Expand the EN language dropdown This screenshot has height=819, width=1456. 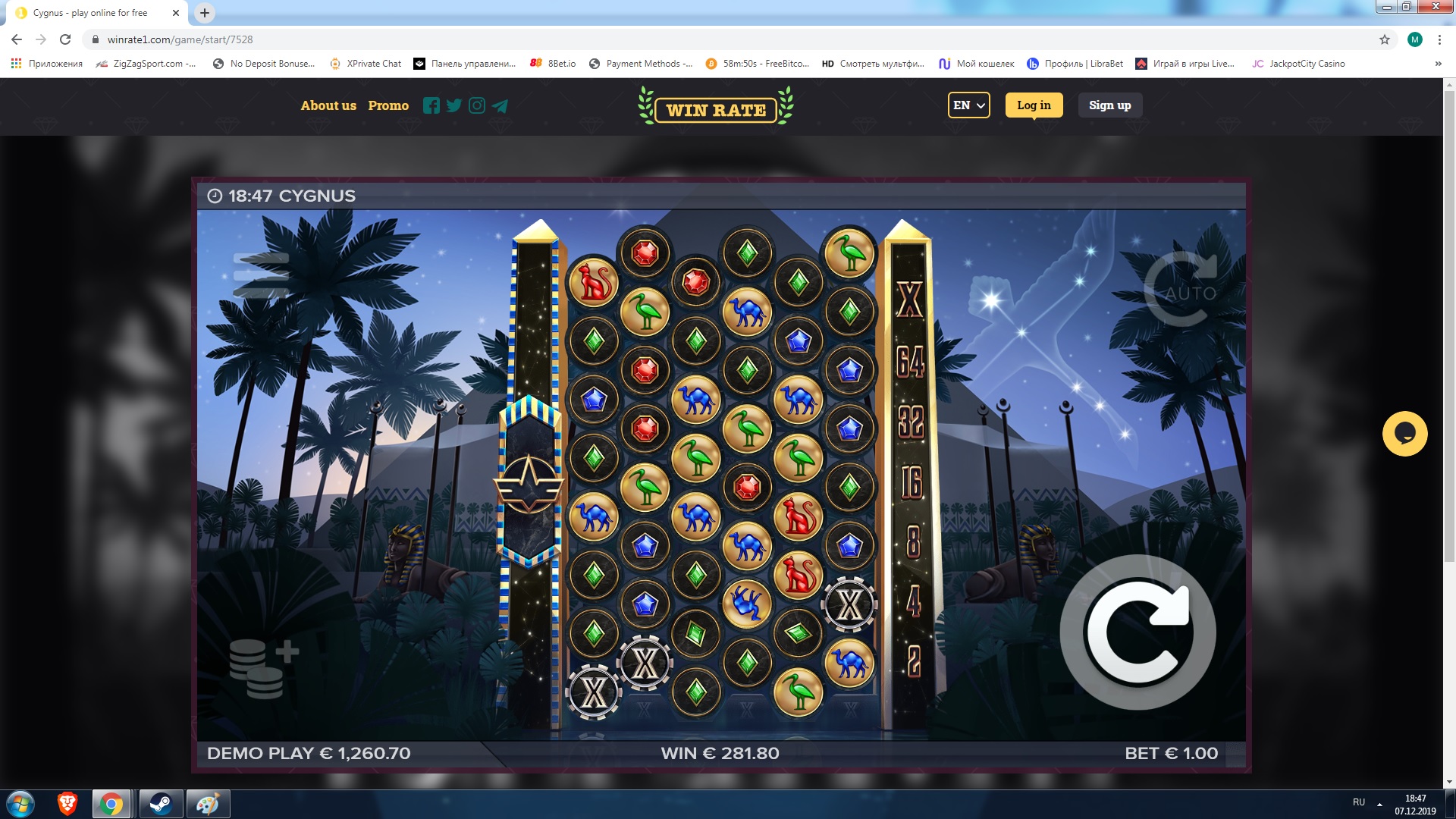coord(968,105)
